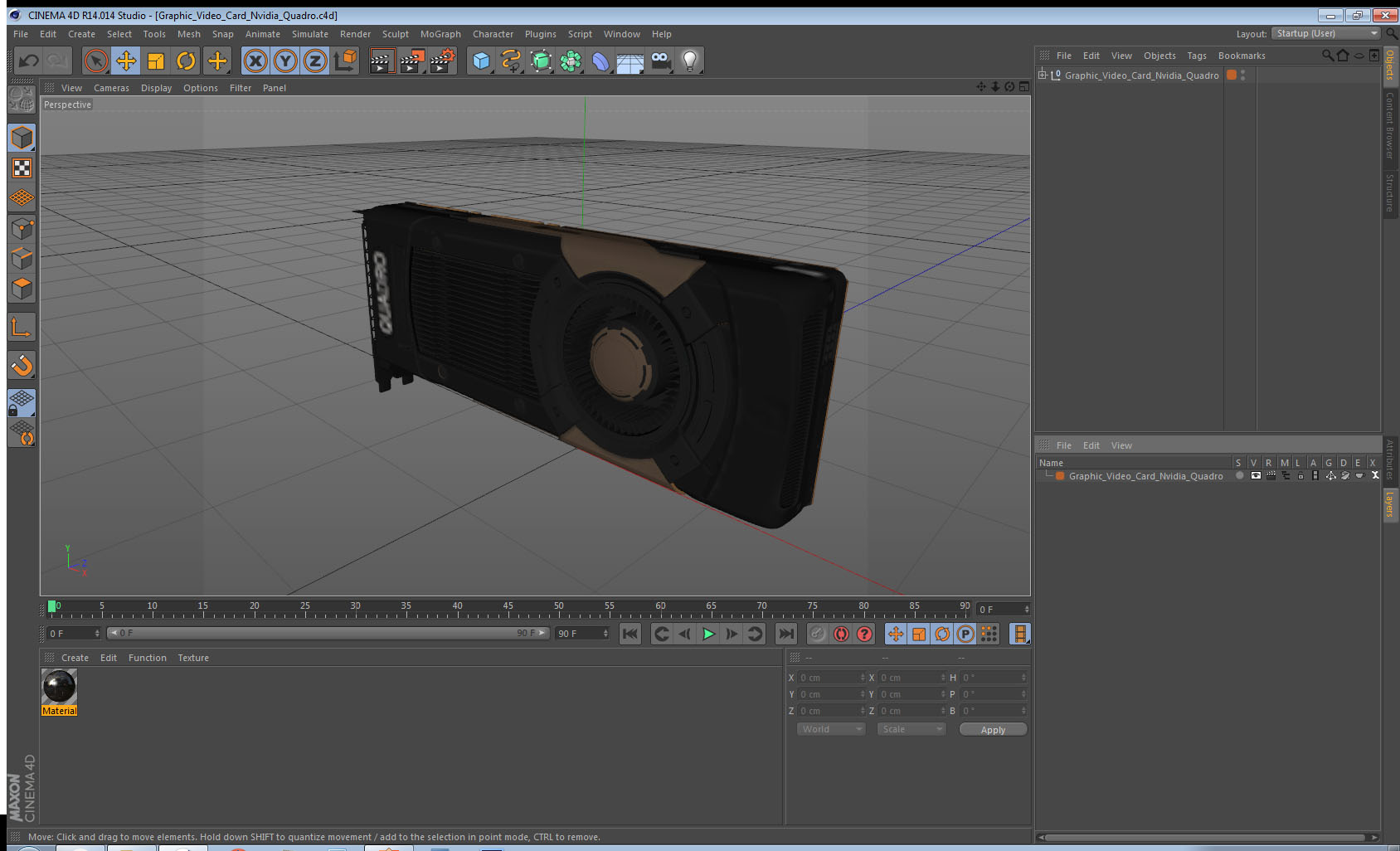The image size is (1400, 851).
Task: Step to the next frame
Action: 732,634
